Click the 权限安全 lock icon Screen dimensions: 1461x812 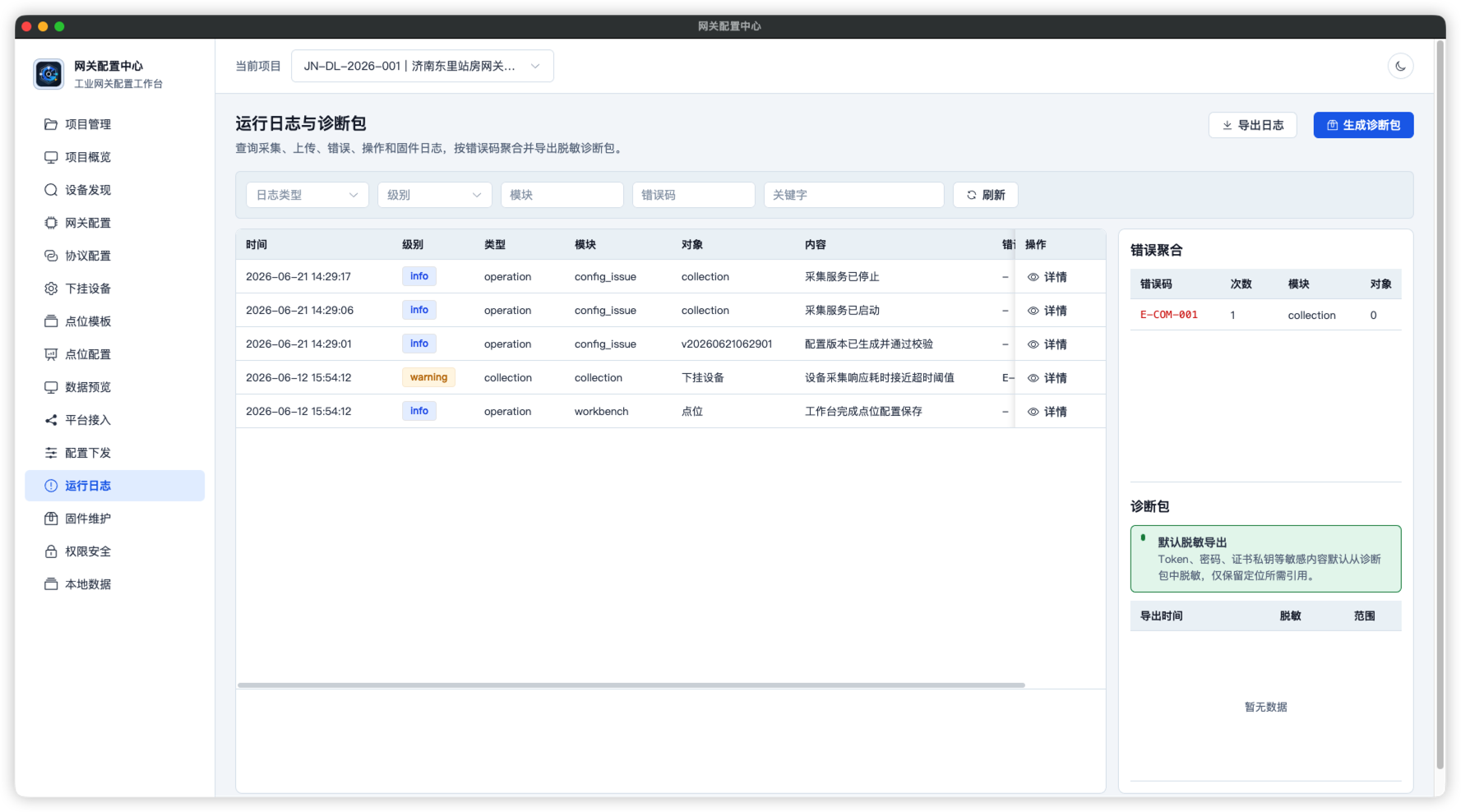51,551
